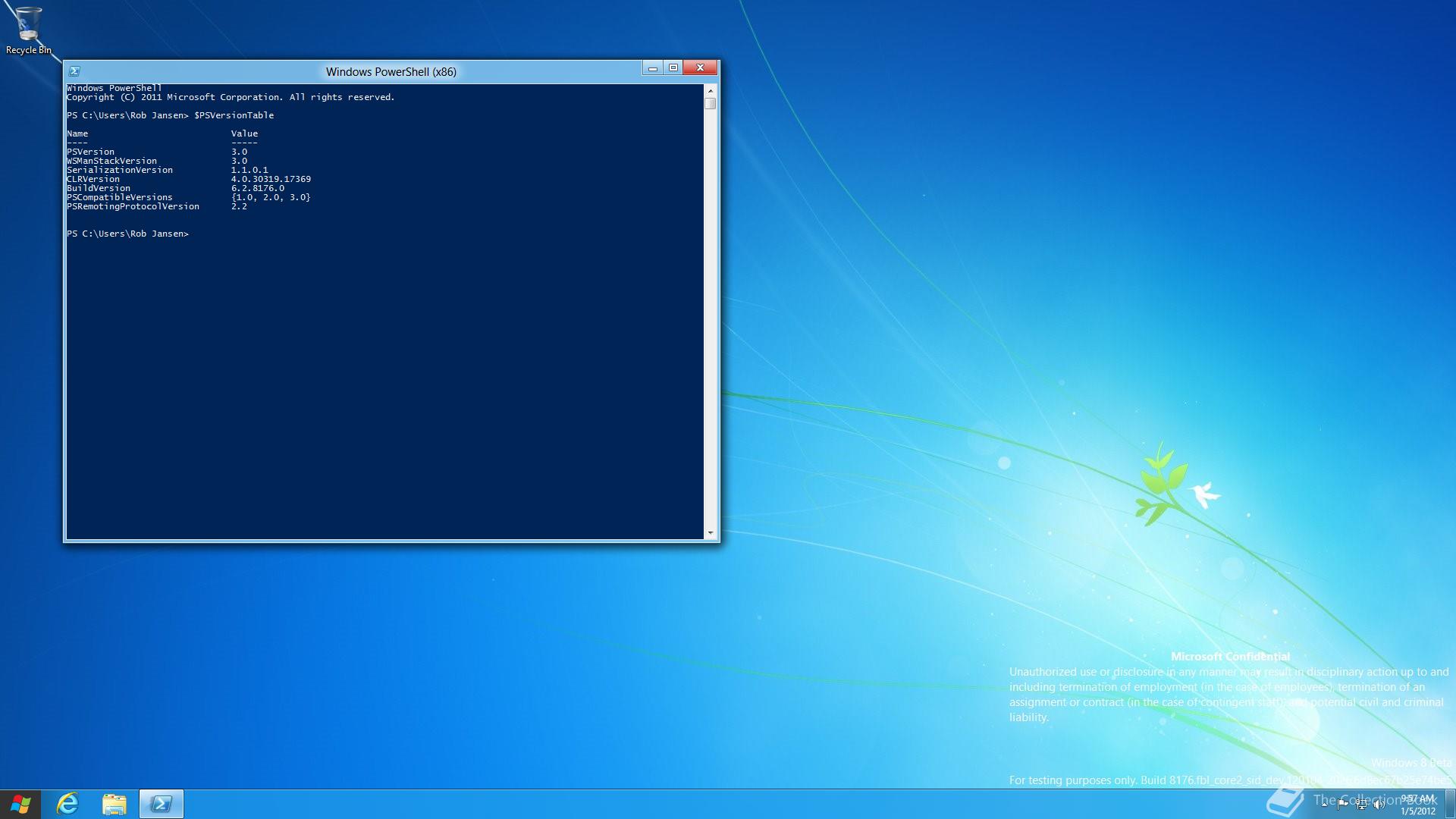Screen dimensions: 1456x819
Task: Click the PSRemotingProtocolVersion row name
Action: click(133, 206)
